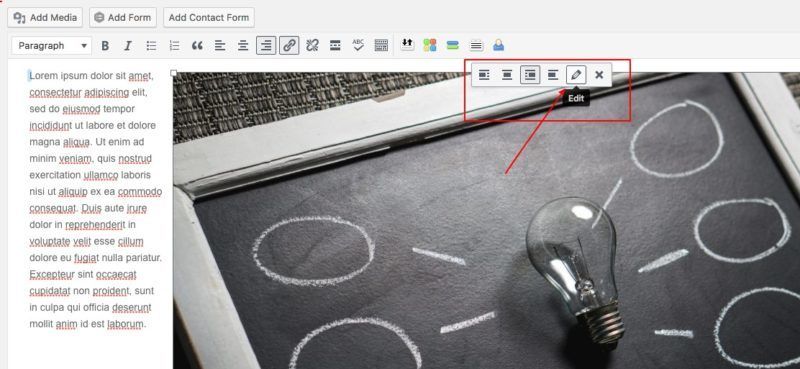Toggle the extra toolbar row keyboard icon
800x369 pixels.
click(x=381, y=45)
